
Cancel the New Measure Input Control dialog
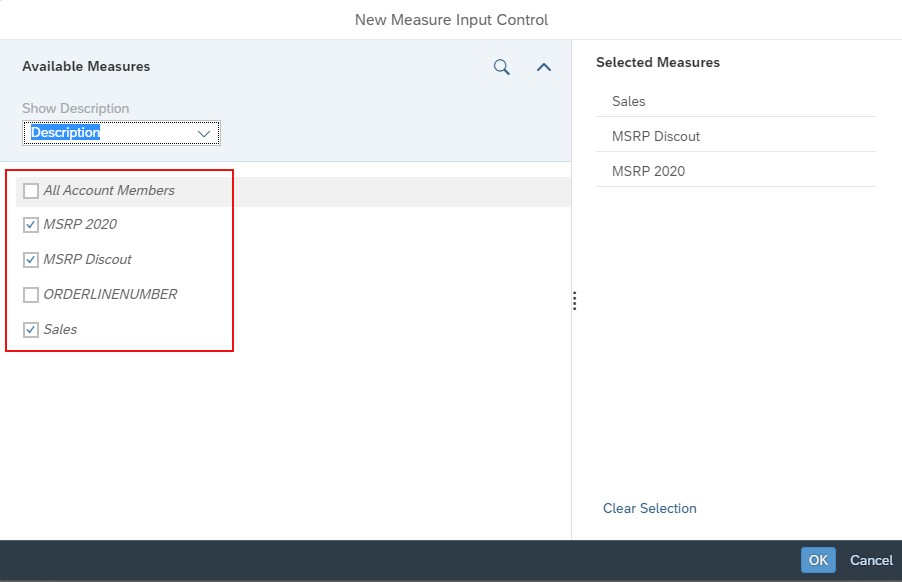click(869, 560)
